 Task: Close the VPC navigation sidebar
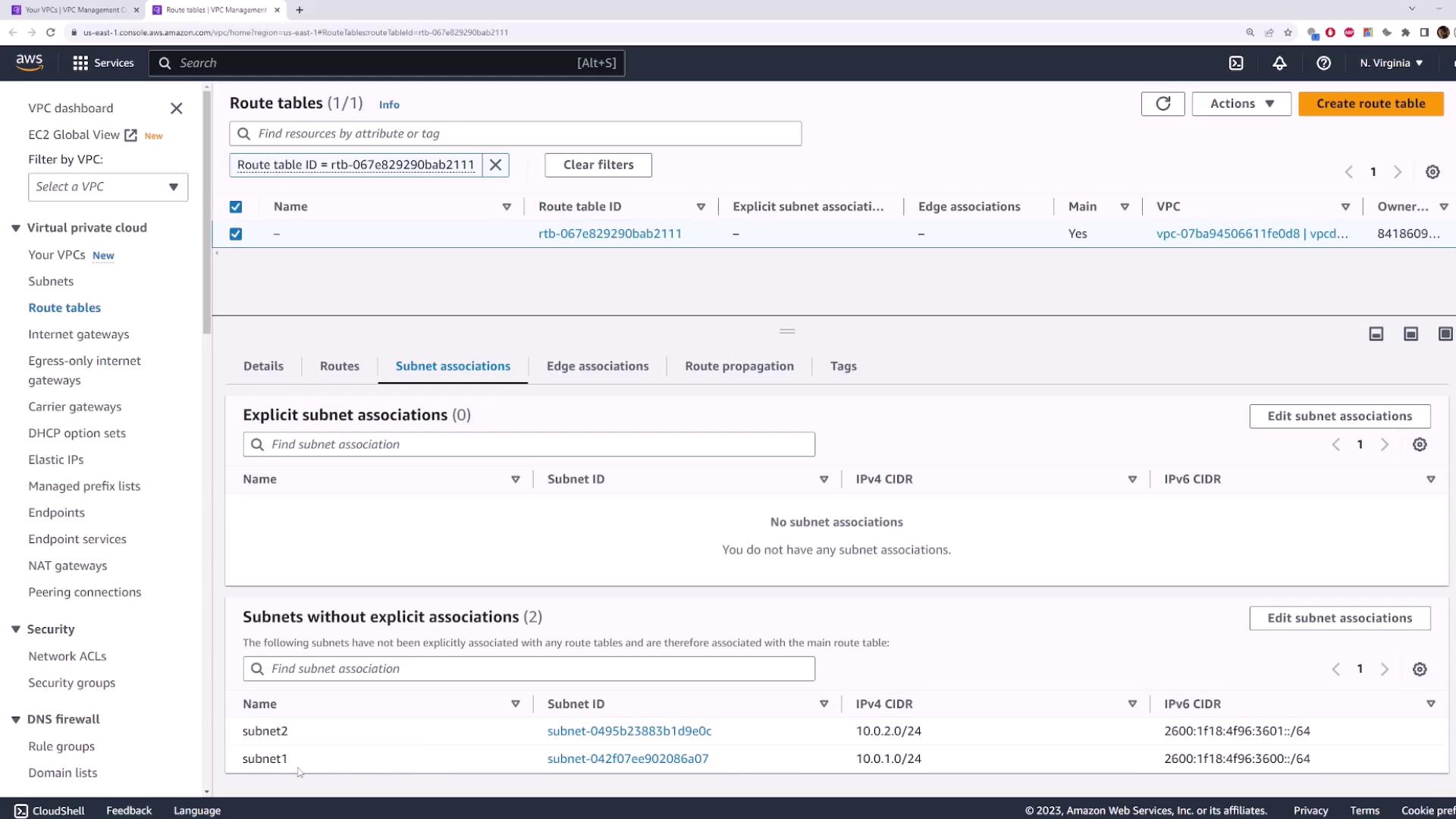coord(176,108)
